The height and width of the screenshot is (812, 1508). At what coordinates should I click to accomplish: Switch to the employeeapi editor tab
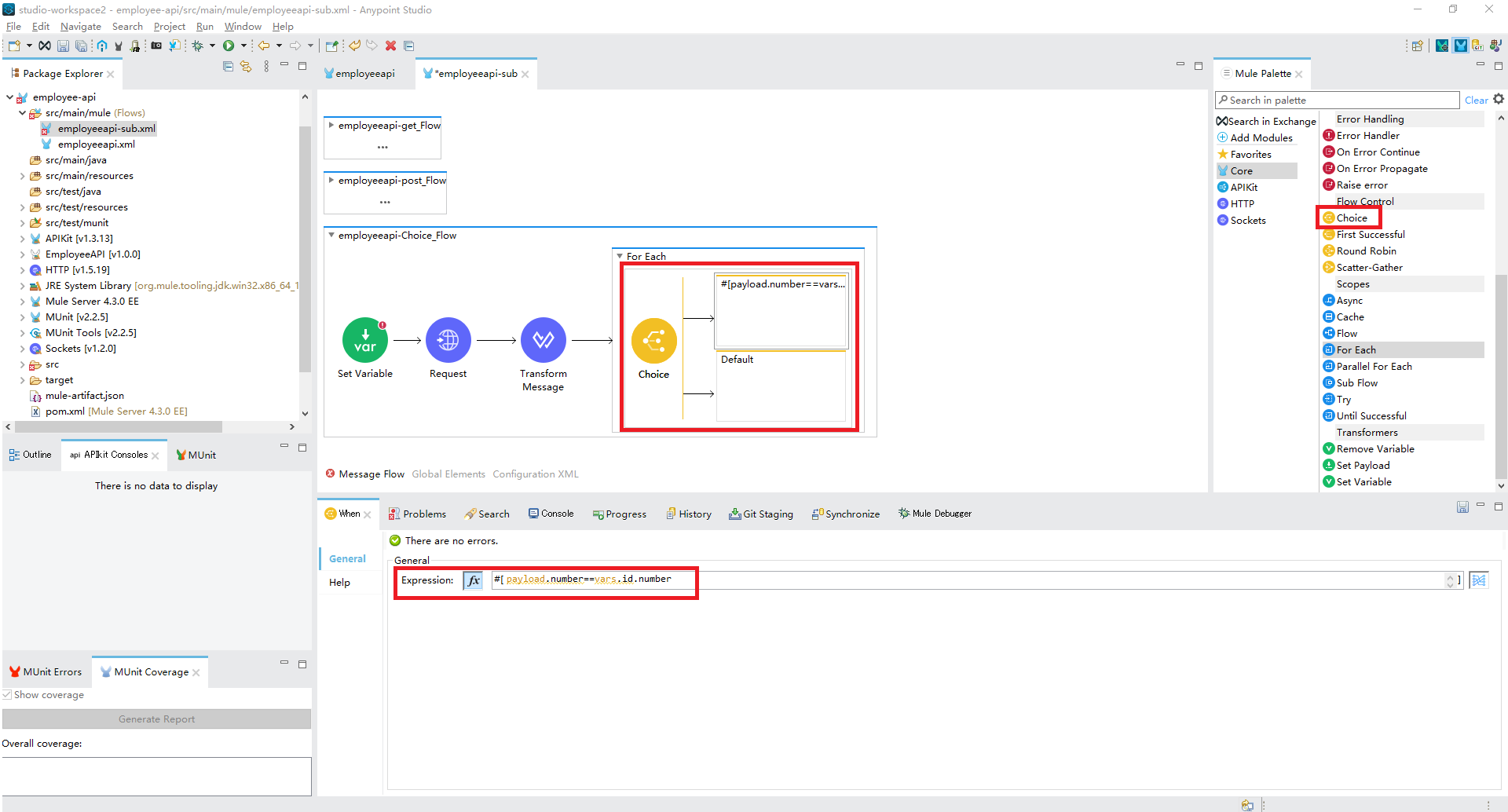click(x=360, y=74)
